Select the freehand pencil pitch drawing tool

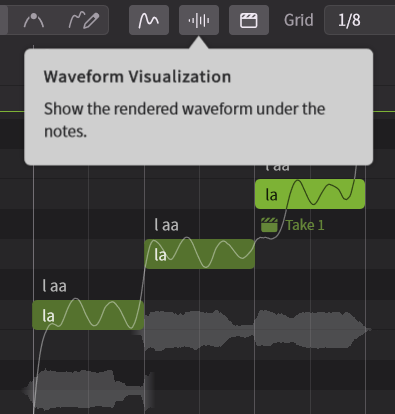pos(84,20)
